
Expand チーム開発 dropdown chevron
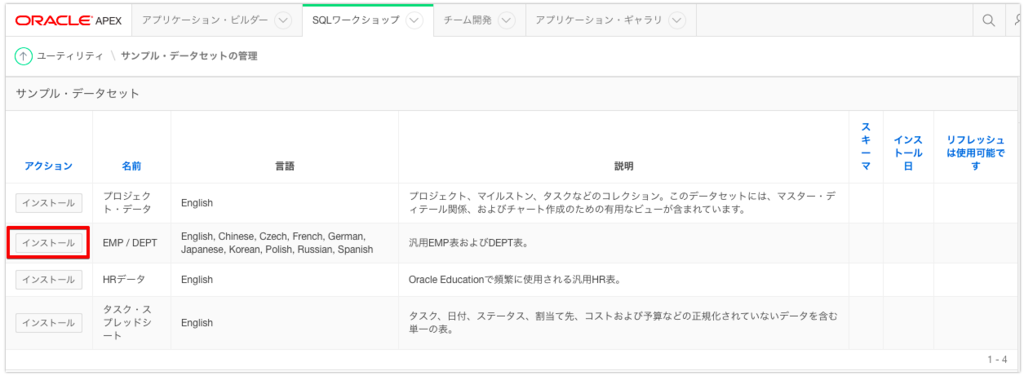pos(506,20)
